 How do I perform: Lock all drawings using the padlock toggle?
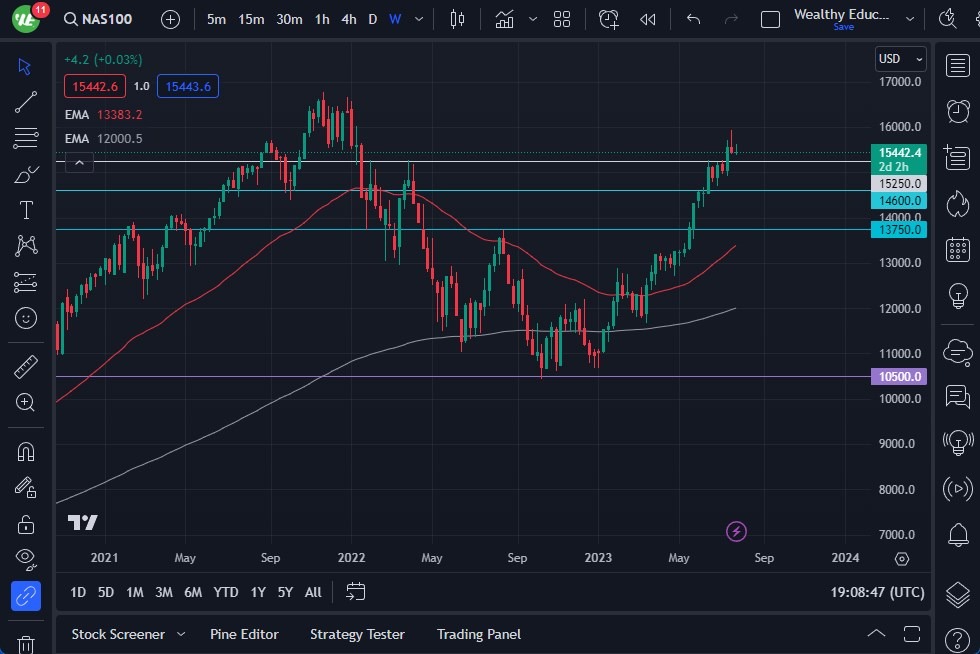tap(25, 523)
